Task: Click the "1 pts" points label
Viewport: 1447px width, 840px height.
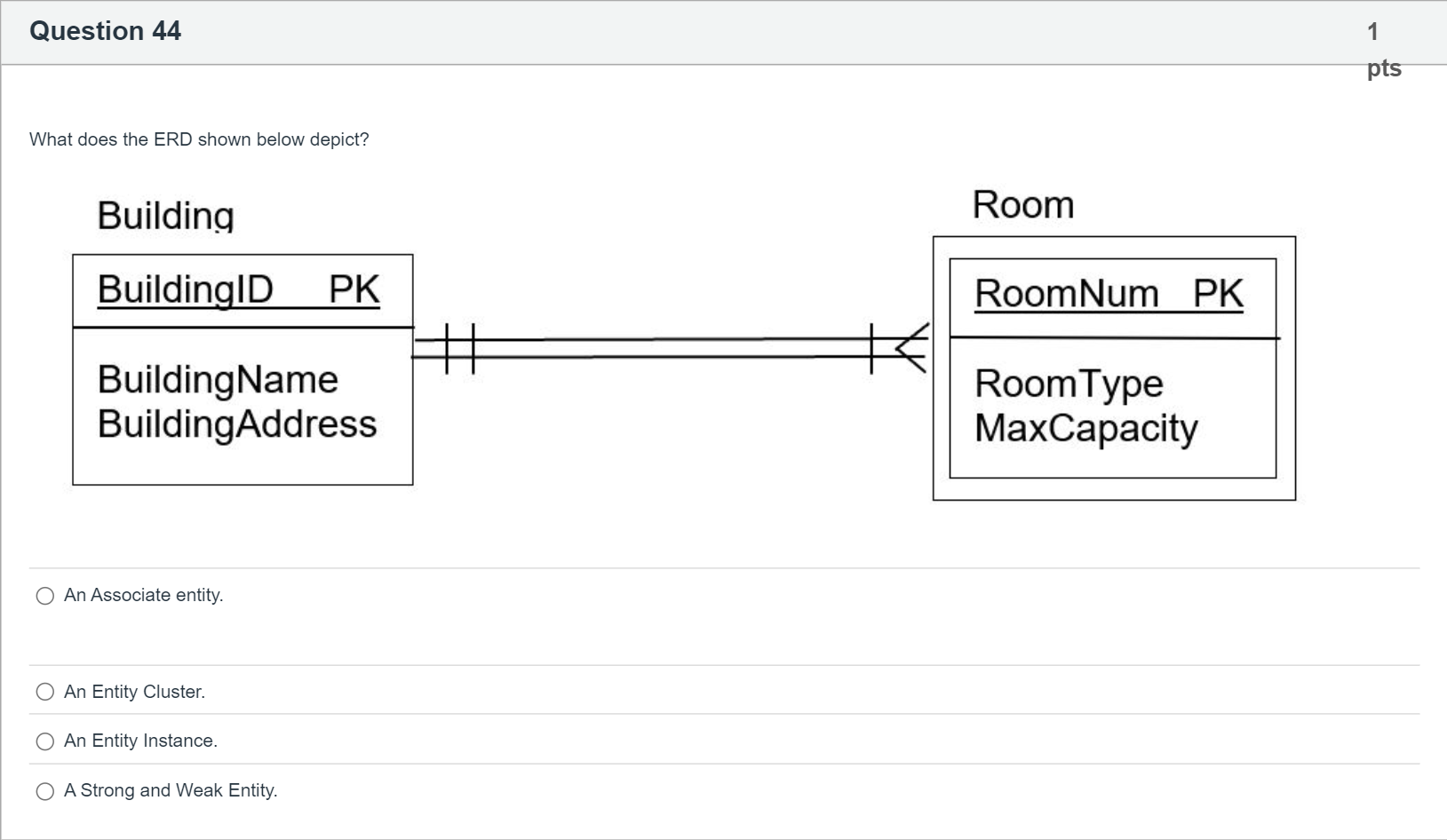Action: (x=1383, y=50)
